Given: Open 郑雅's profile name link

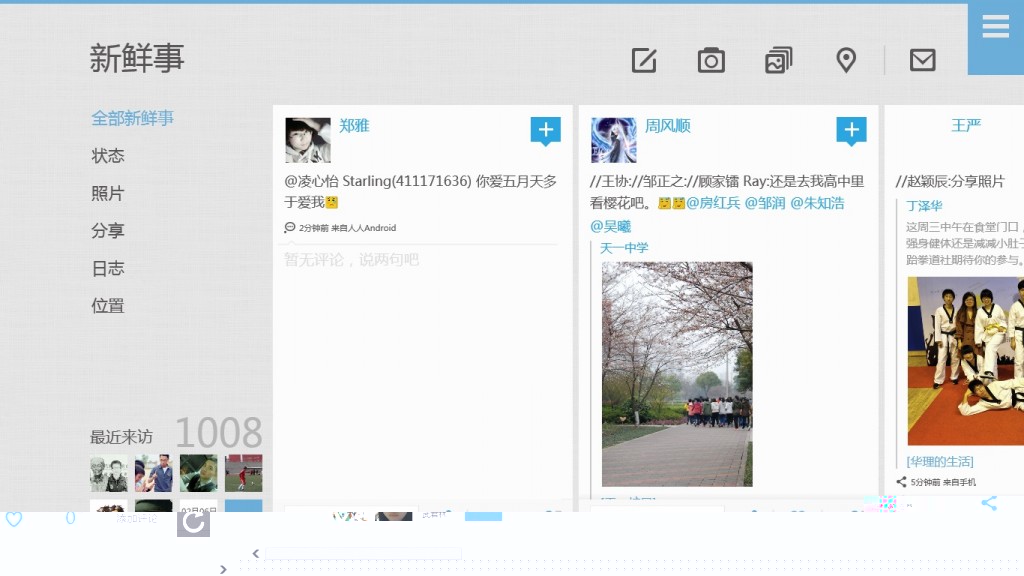Looking at the screenshot, I should (x=354, y=125).
